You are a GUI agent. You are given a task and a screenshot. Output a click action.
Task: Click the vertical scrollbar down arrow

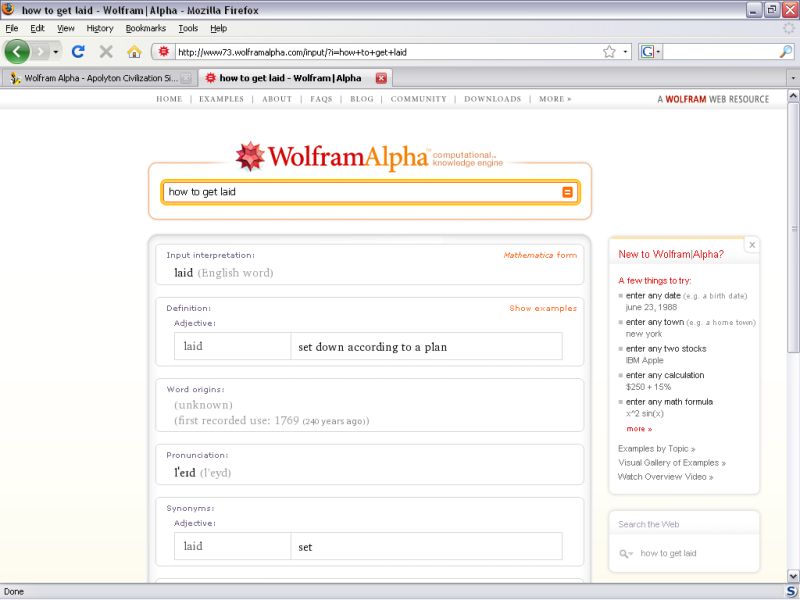click(x=793, y=577)
